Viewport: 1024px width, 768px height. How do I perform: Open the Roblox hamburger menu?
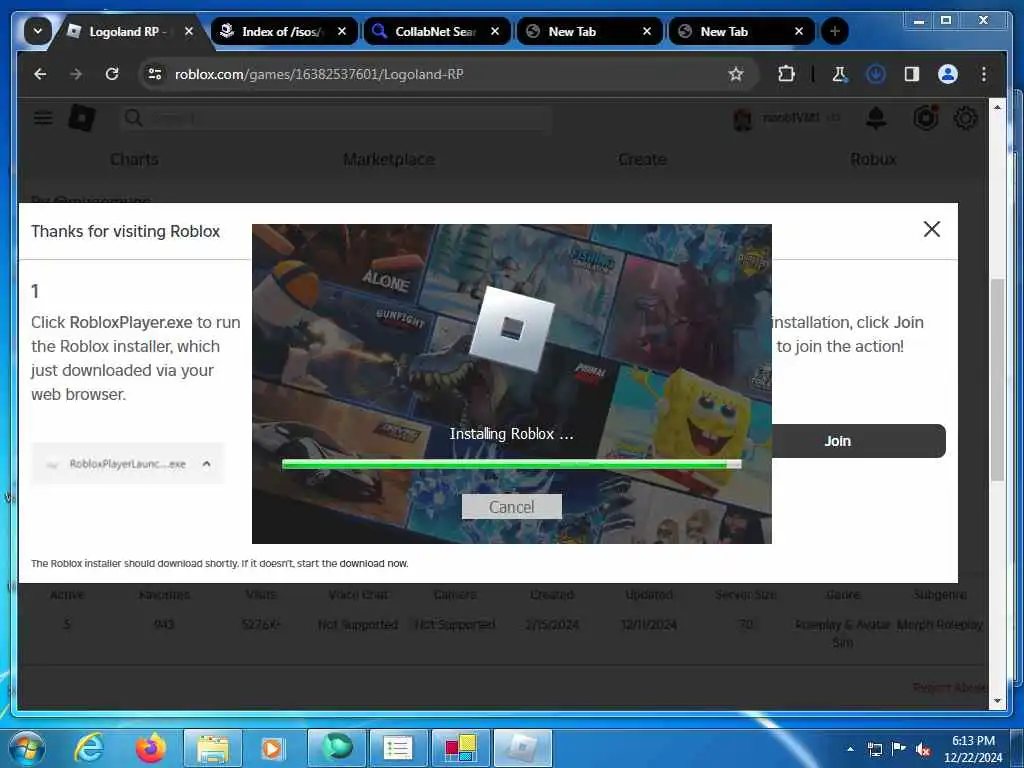tap(43, 118)
